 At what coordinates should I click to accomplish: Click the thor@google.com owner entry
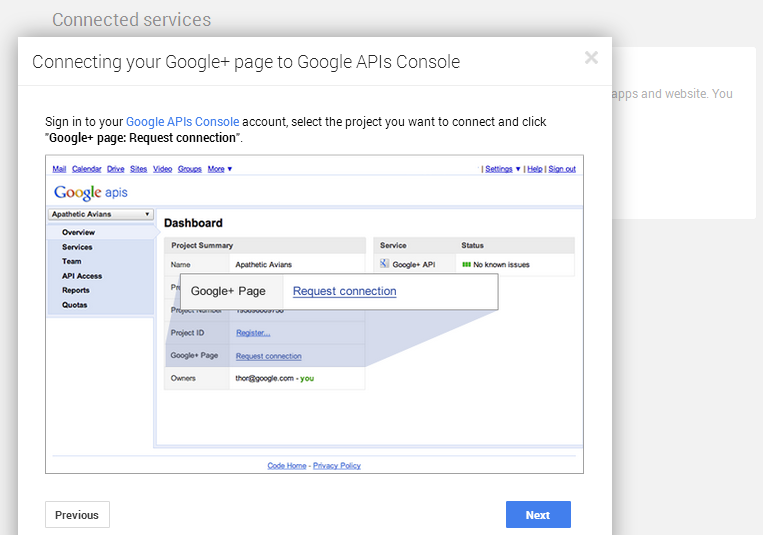point(274,378)
